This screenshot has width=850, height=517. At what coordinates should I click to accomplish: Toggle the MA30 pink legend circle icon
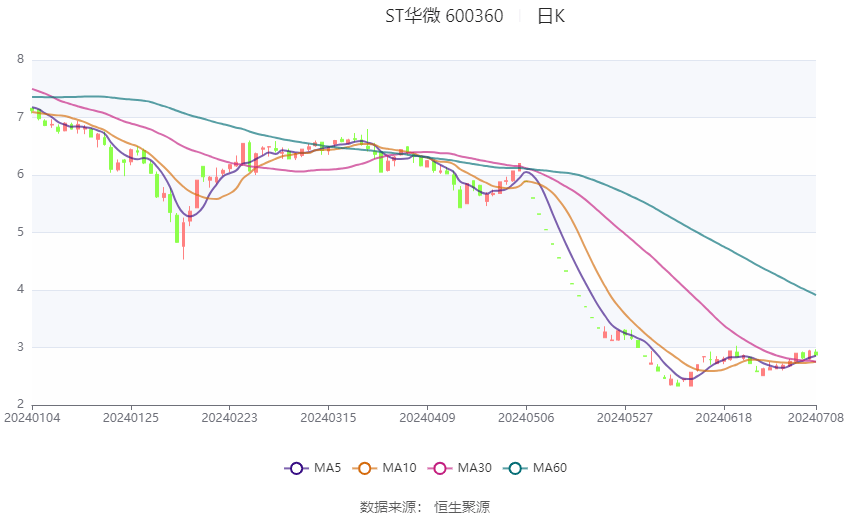tap(440, 468)
